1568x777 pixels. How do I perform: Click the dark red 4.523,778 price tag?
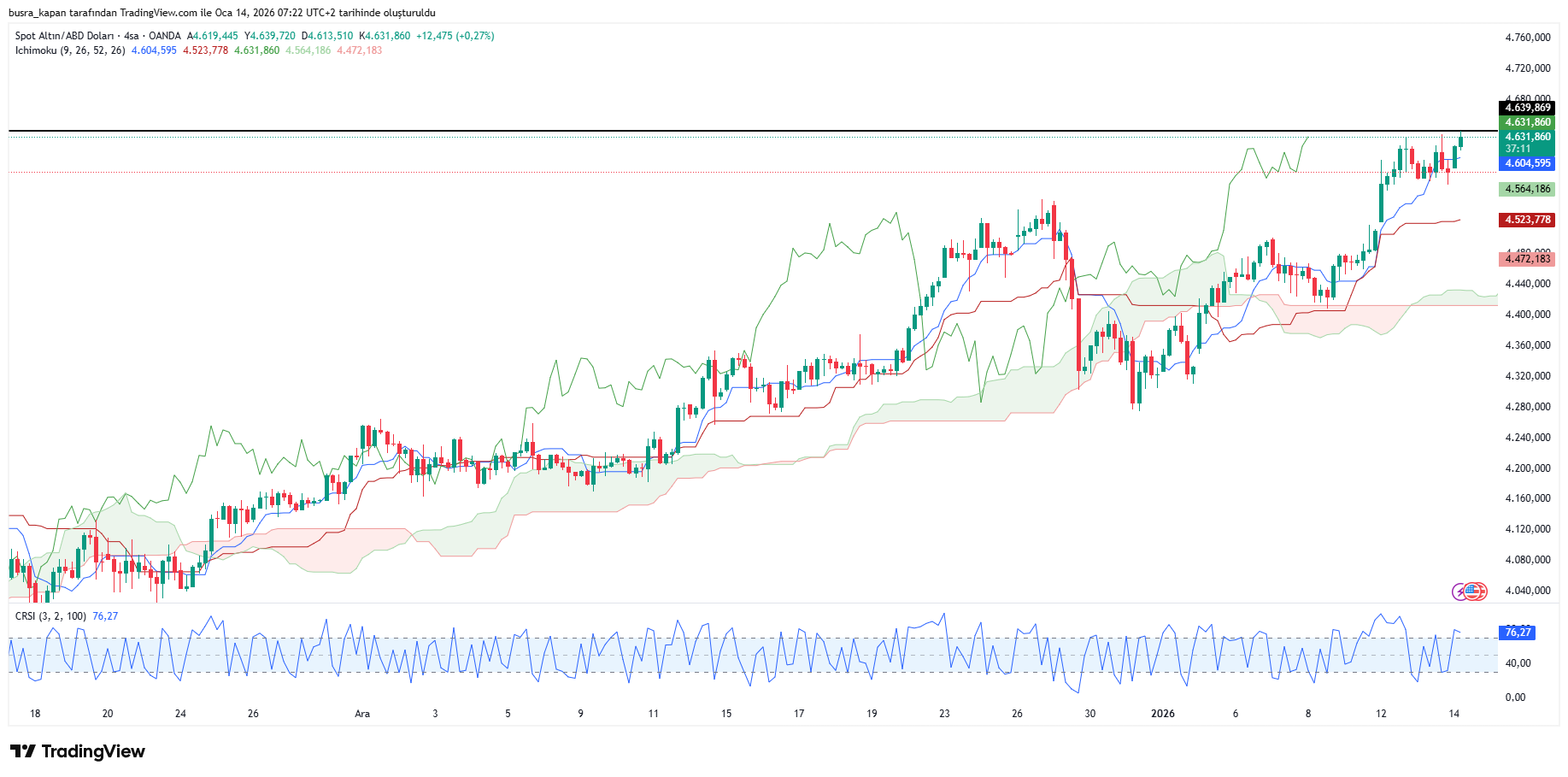click(1527, 220)
